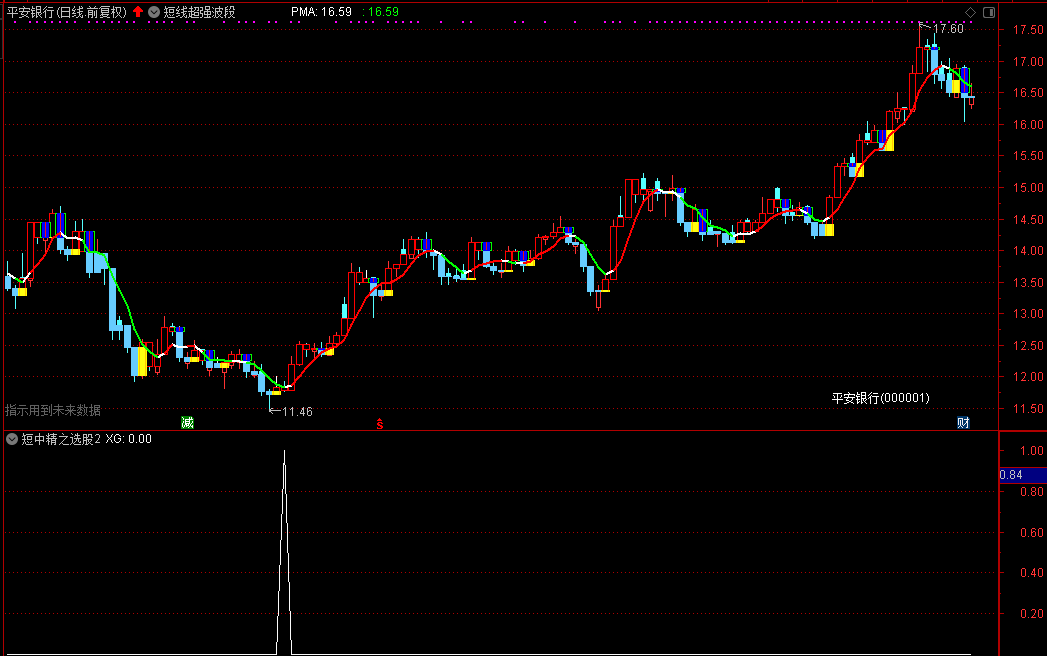Click the blue 财 financial marker

tap(963, 422)
